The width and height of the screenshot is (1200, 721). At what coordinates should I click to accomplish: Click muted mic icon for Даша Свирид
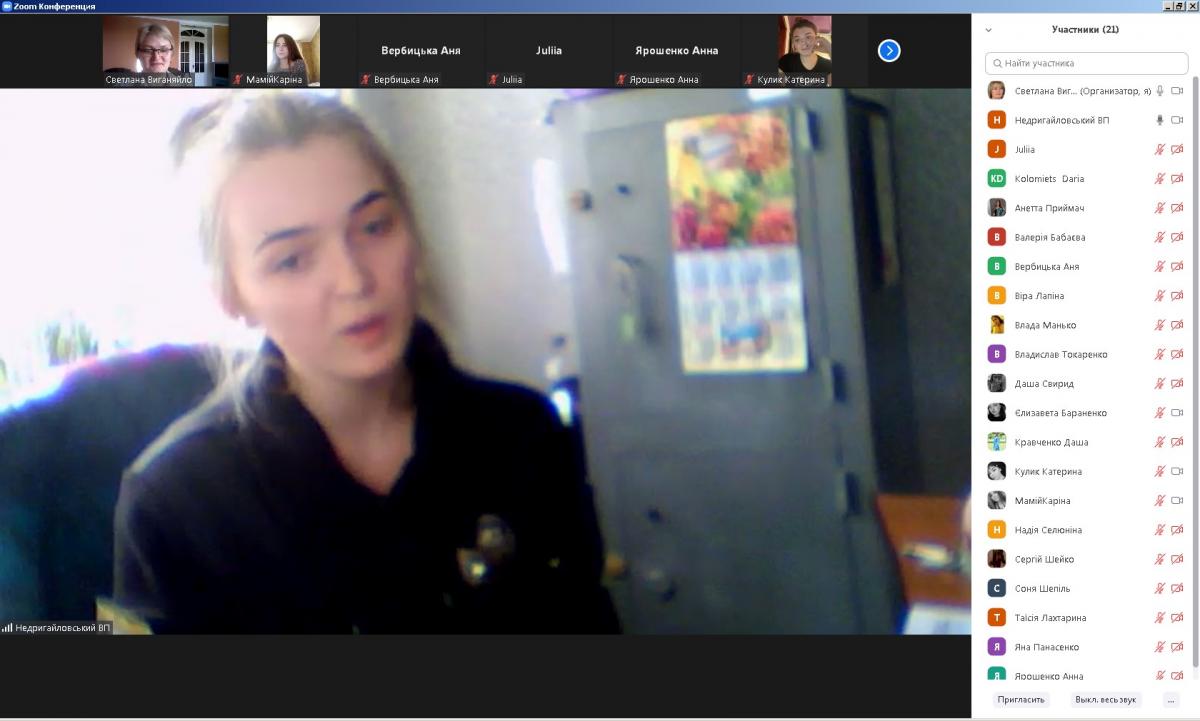click(1160, 383)
